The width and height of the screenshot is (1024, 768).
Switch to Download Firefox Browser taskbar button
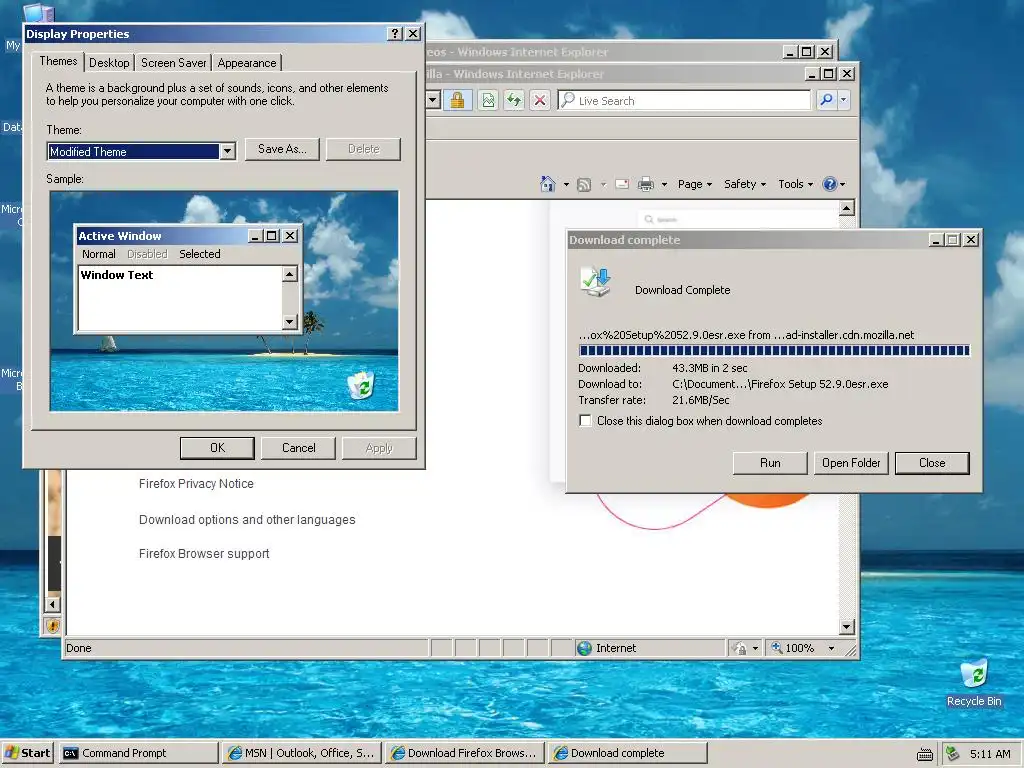[464, 753]
